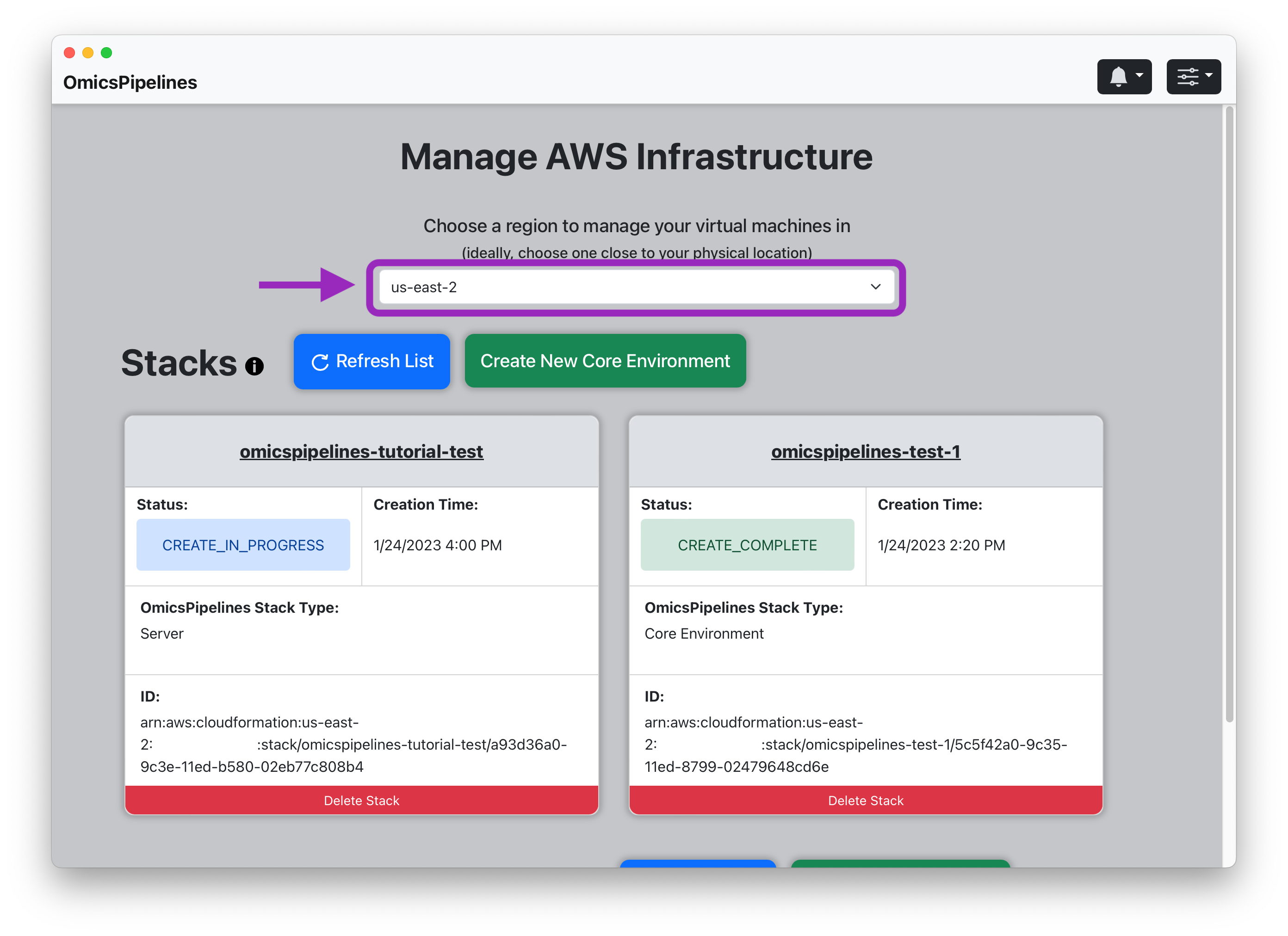Viewport: 1288px width, 936px height.
Task: Click Create New Core Environment button
Action: tap(605, 361)
